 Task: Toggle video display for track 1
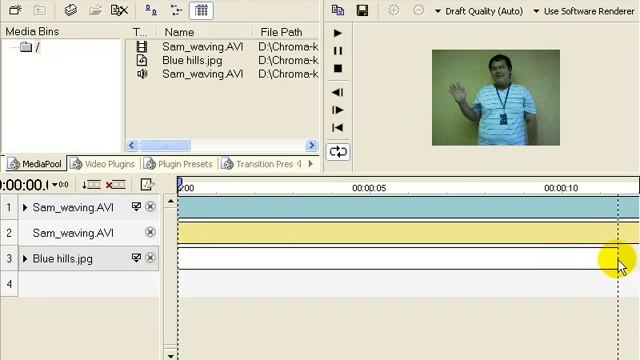tap(136, 207)
